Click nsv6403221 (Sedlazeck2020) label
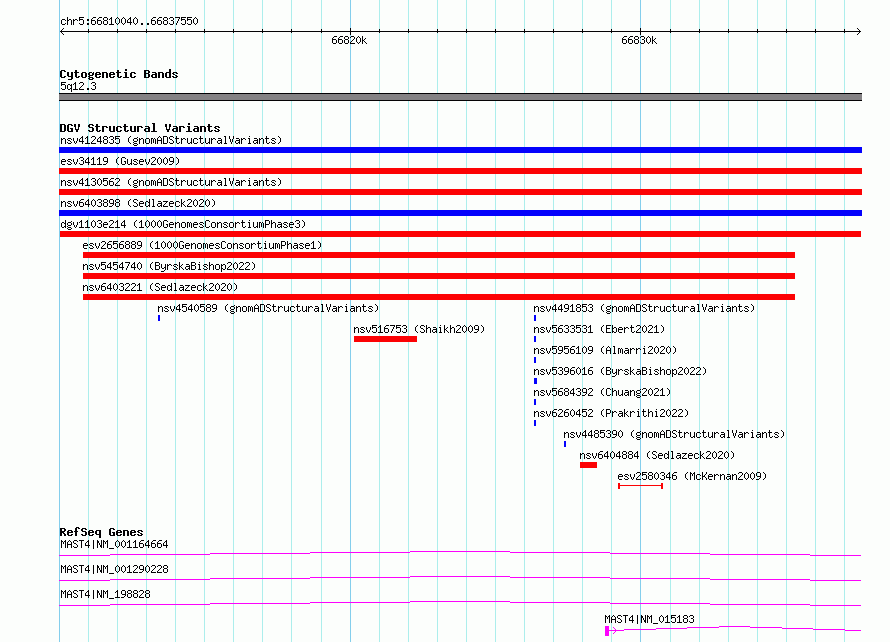The height and width of the screenshot is (642, 890). [x=160, y=287]
